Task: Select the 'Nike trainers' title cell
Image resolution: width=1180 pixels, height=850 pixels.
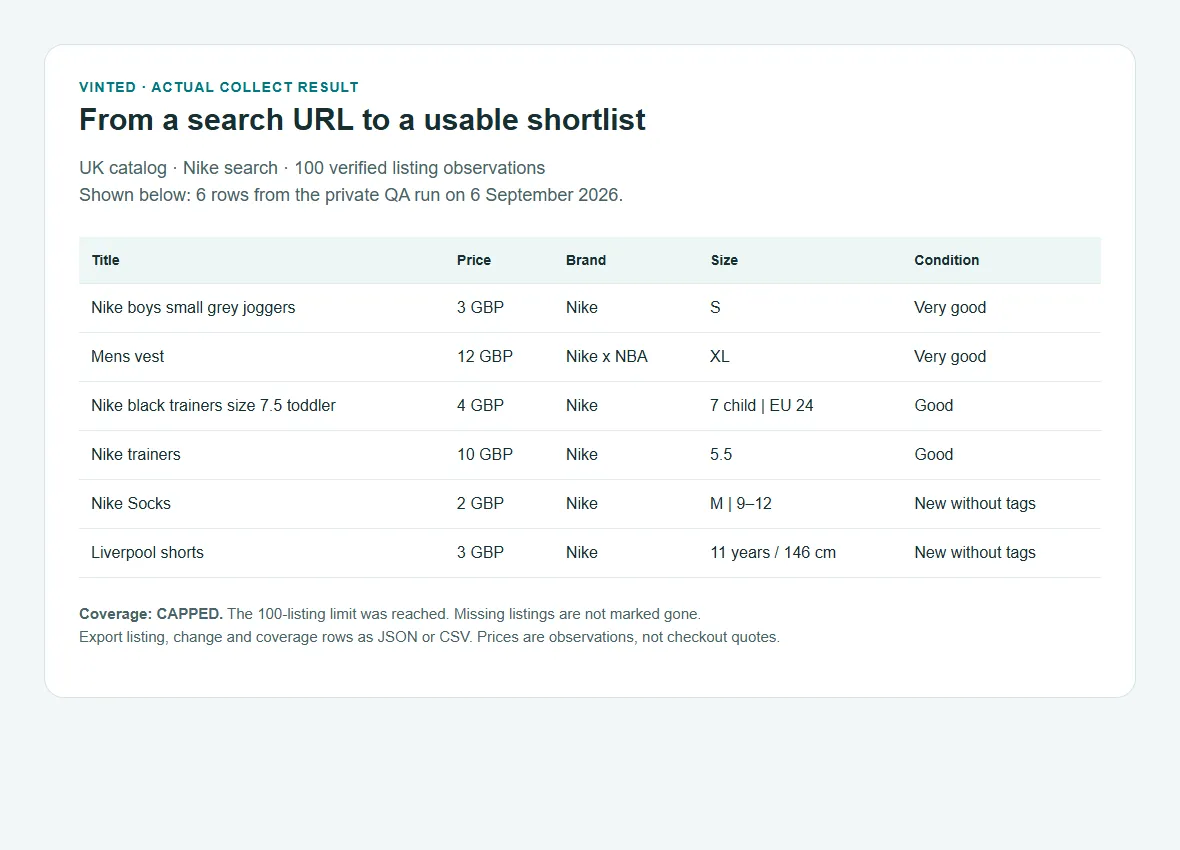Action: (x=136, y=455)
